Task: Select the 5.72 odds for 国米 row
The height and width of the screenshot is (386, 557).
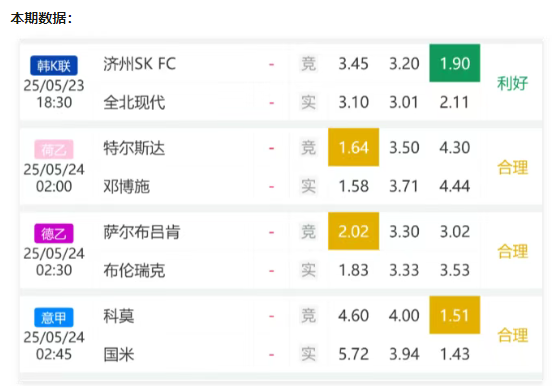Action: pyautogui.click(x=353, y=354)
